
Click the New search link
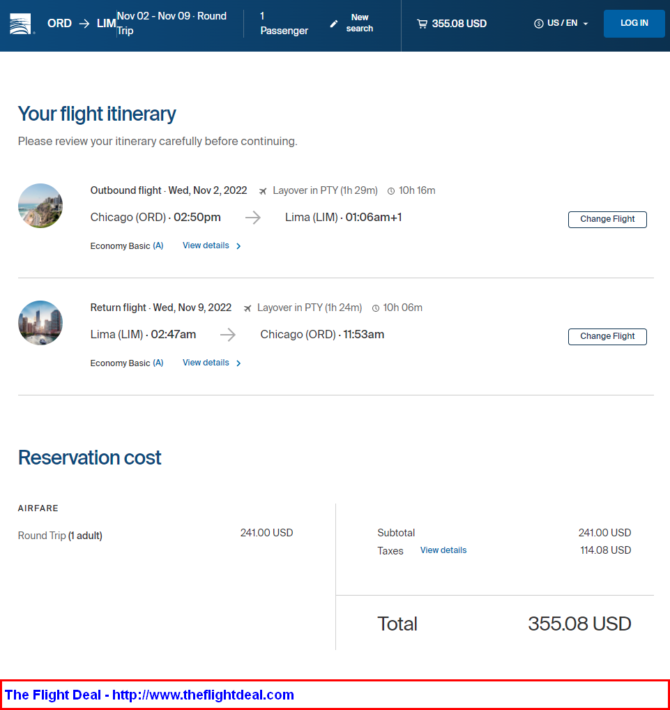(359, 23)
